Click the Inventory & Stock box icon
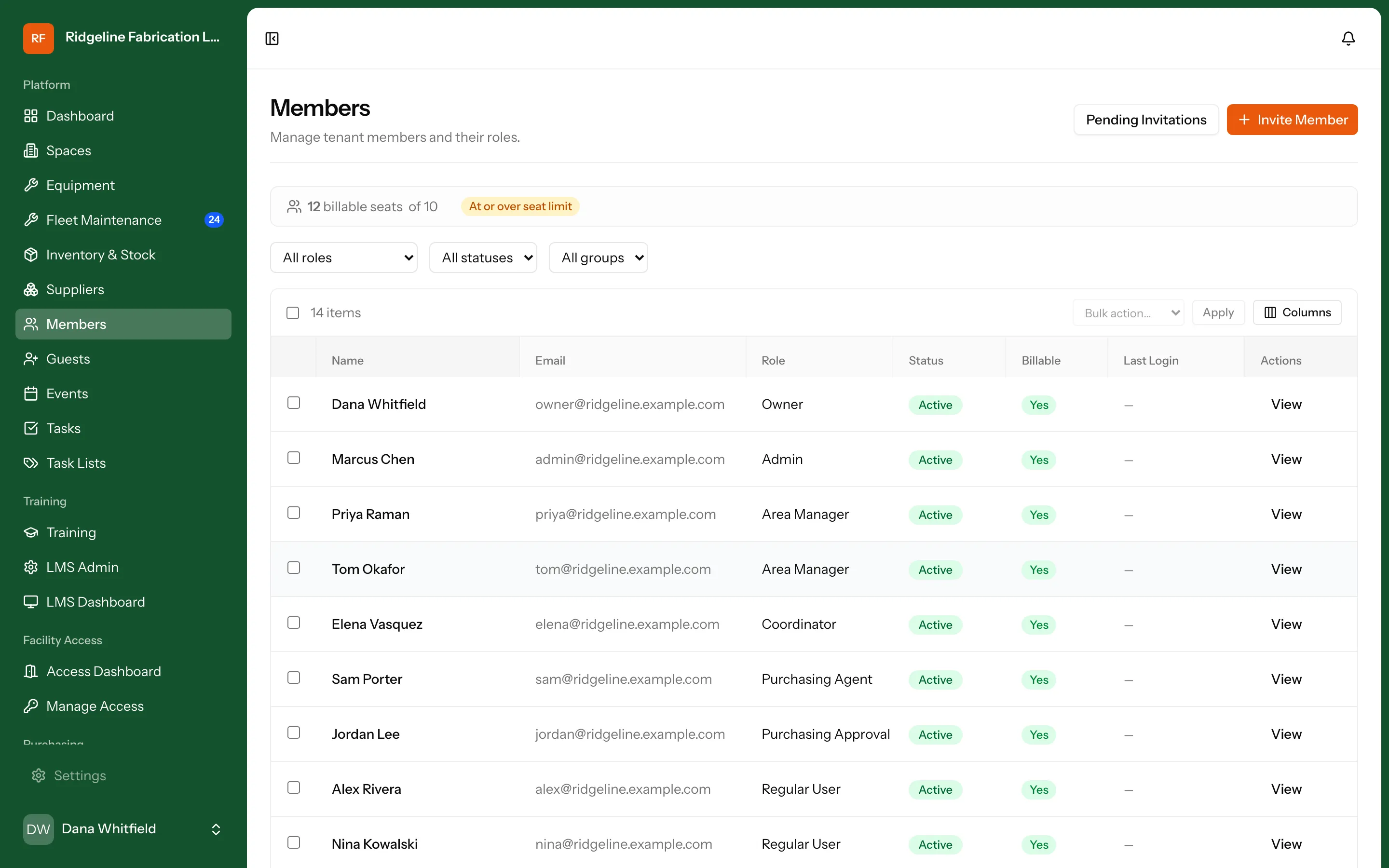This screenshot has width=1389, height=868. click(31, 255)
